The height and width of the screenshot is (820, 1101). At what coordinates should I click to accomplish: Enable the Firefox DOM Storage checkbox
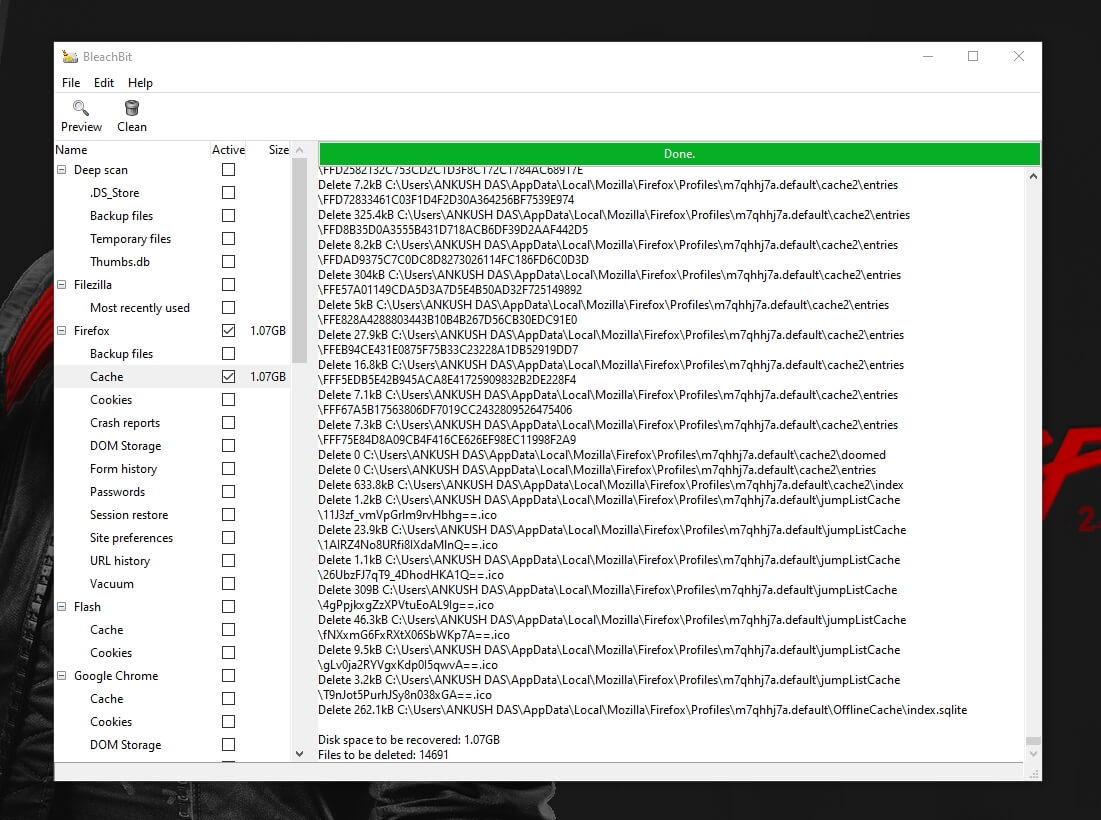tap(228, 446)
